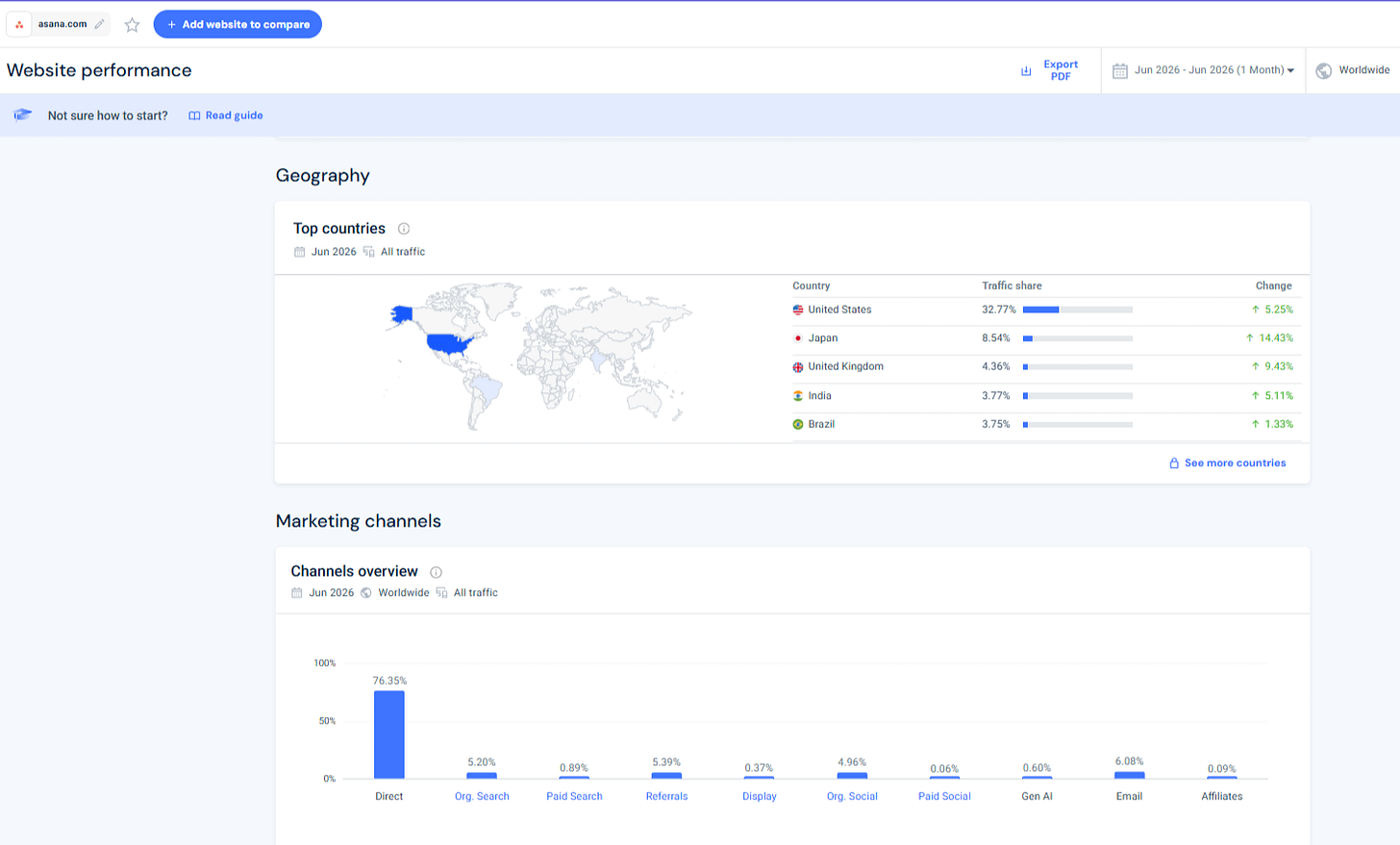Open the Read guide link

pos(226,115)
